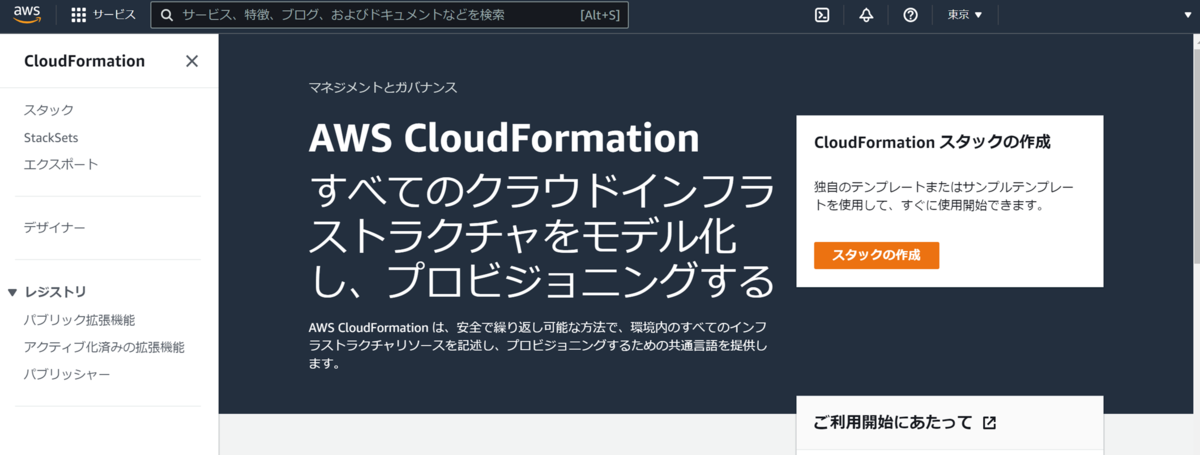This screenshot has height=455, width=1200.
Task: Click the ご利用開始にあたって heading link
Action: coord(892,423)
